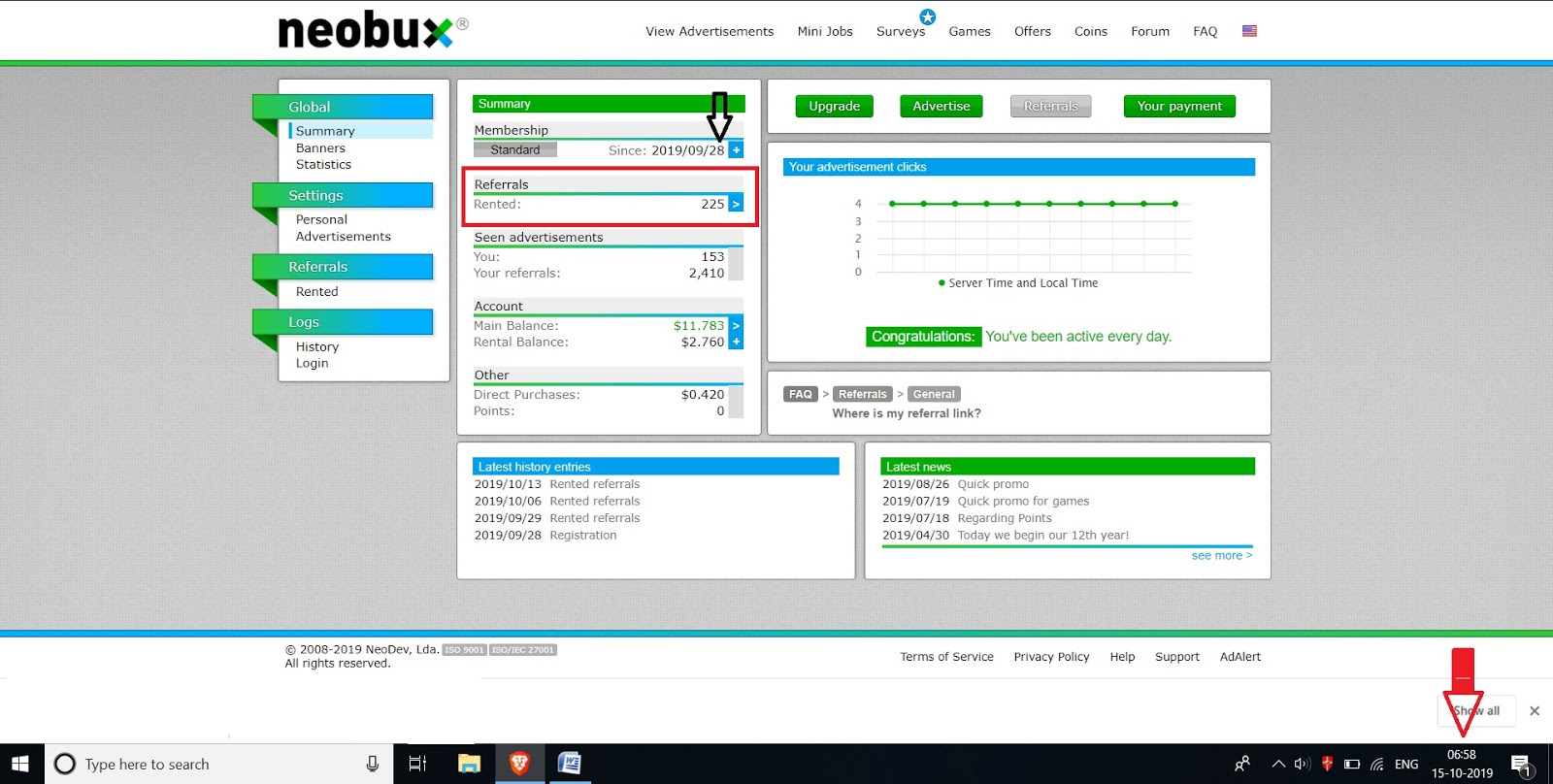Screen dimensions: 1553x784
Task: Open 'Today we begin our 12th year!' news
Action: 1043,536
